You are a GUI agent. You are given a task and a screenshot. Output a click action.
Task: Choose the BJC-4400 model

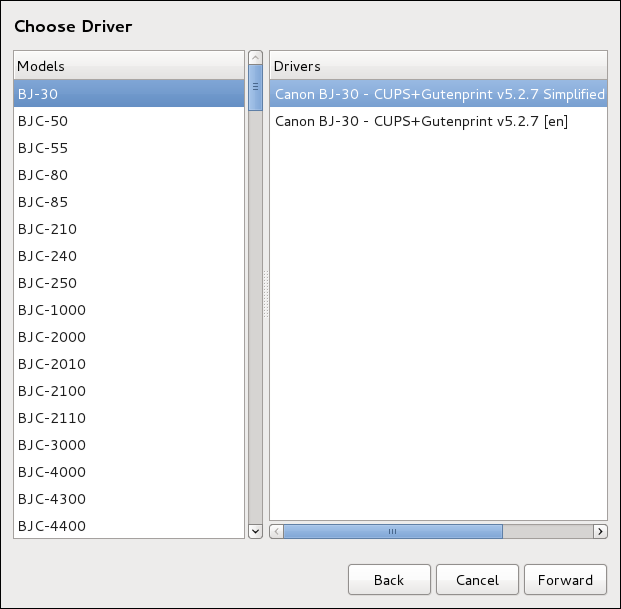pos(129,526)
